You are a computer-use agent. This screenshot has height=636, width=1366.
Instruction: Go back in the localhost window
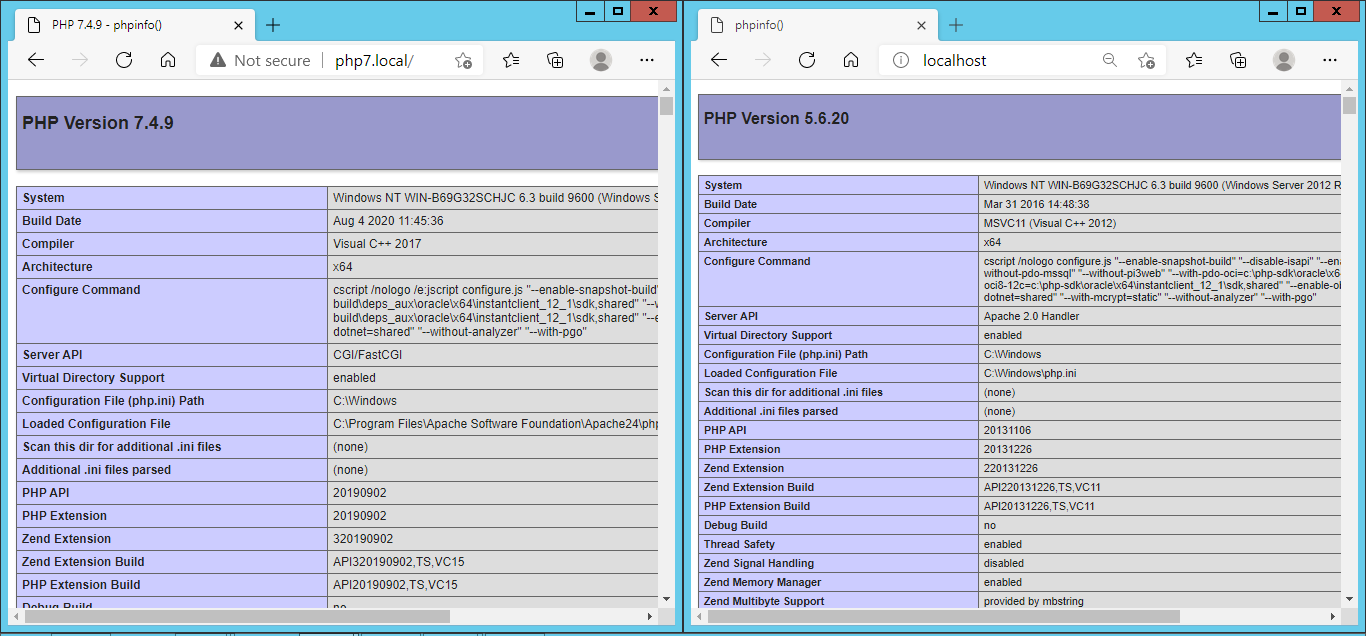click(719, 60)
